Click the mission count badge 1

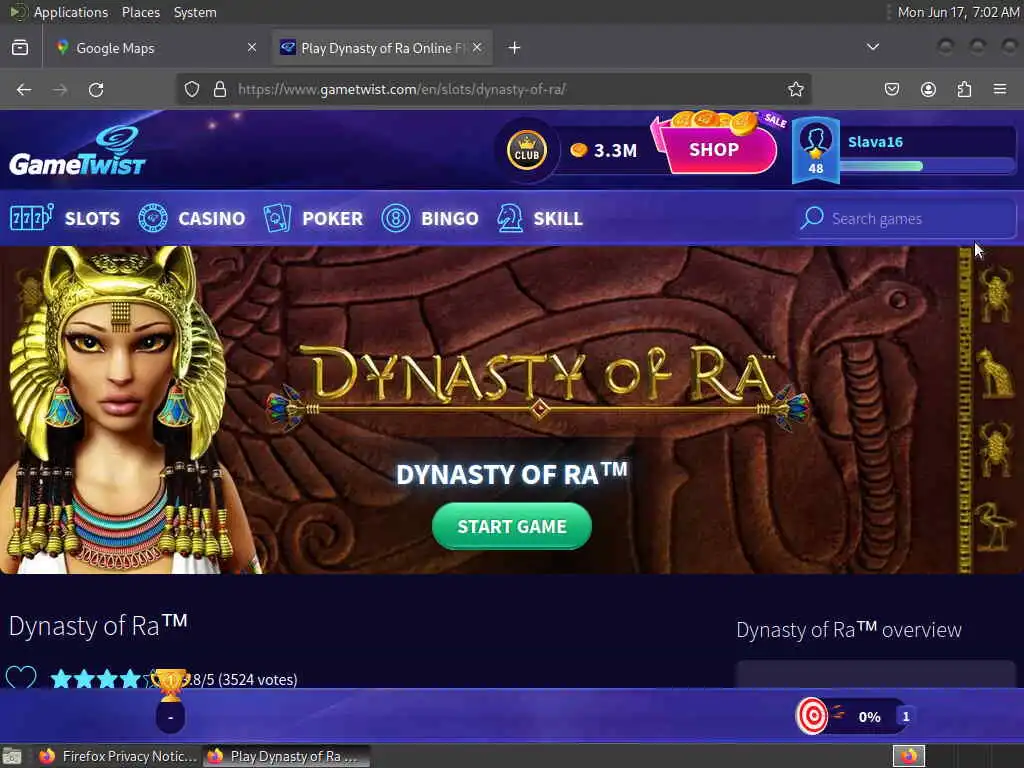905,716
